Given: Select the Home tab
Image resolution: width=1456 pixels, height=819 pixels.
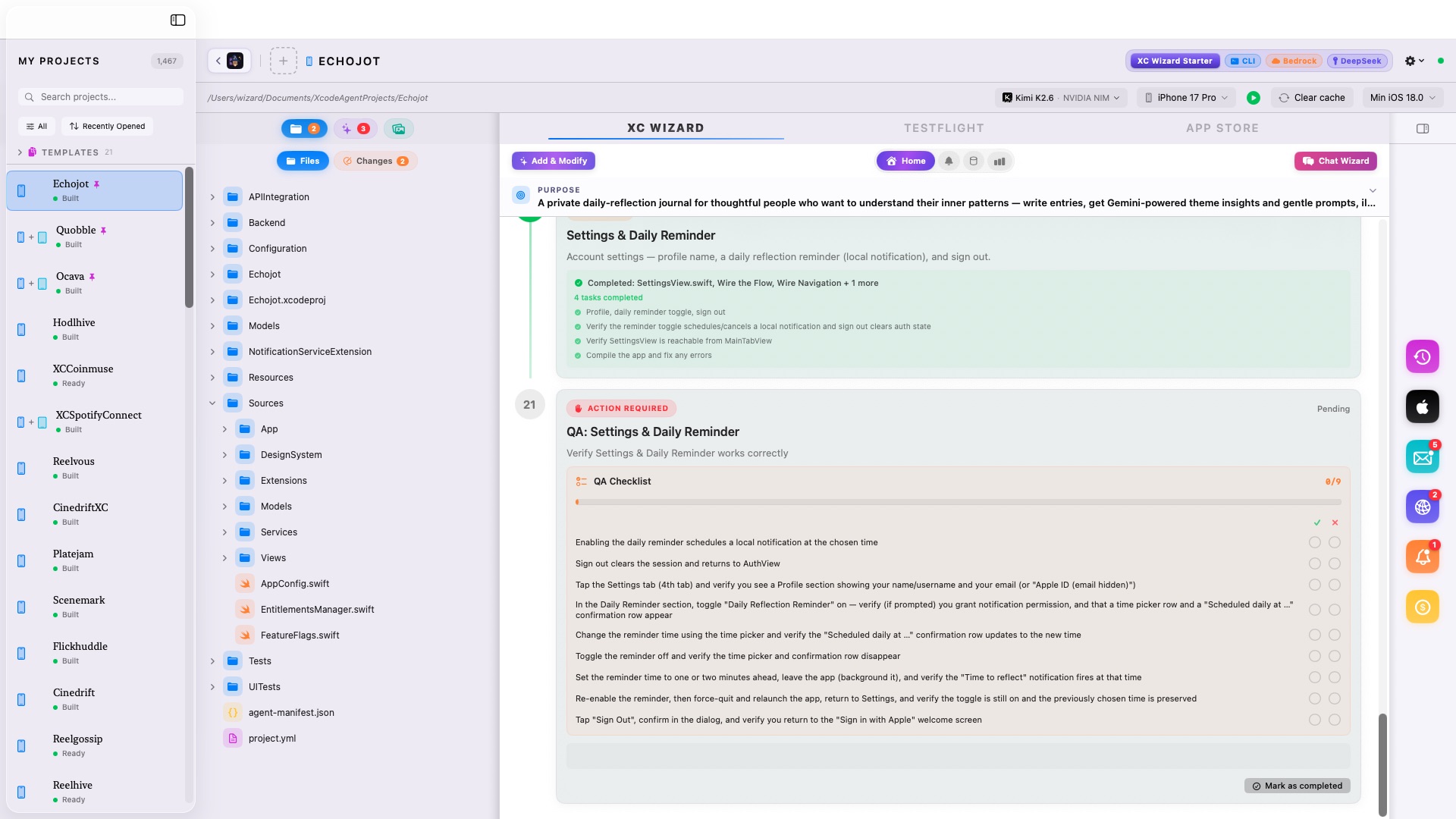Looking at the screenshot, I should point(905,161).
